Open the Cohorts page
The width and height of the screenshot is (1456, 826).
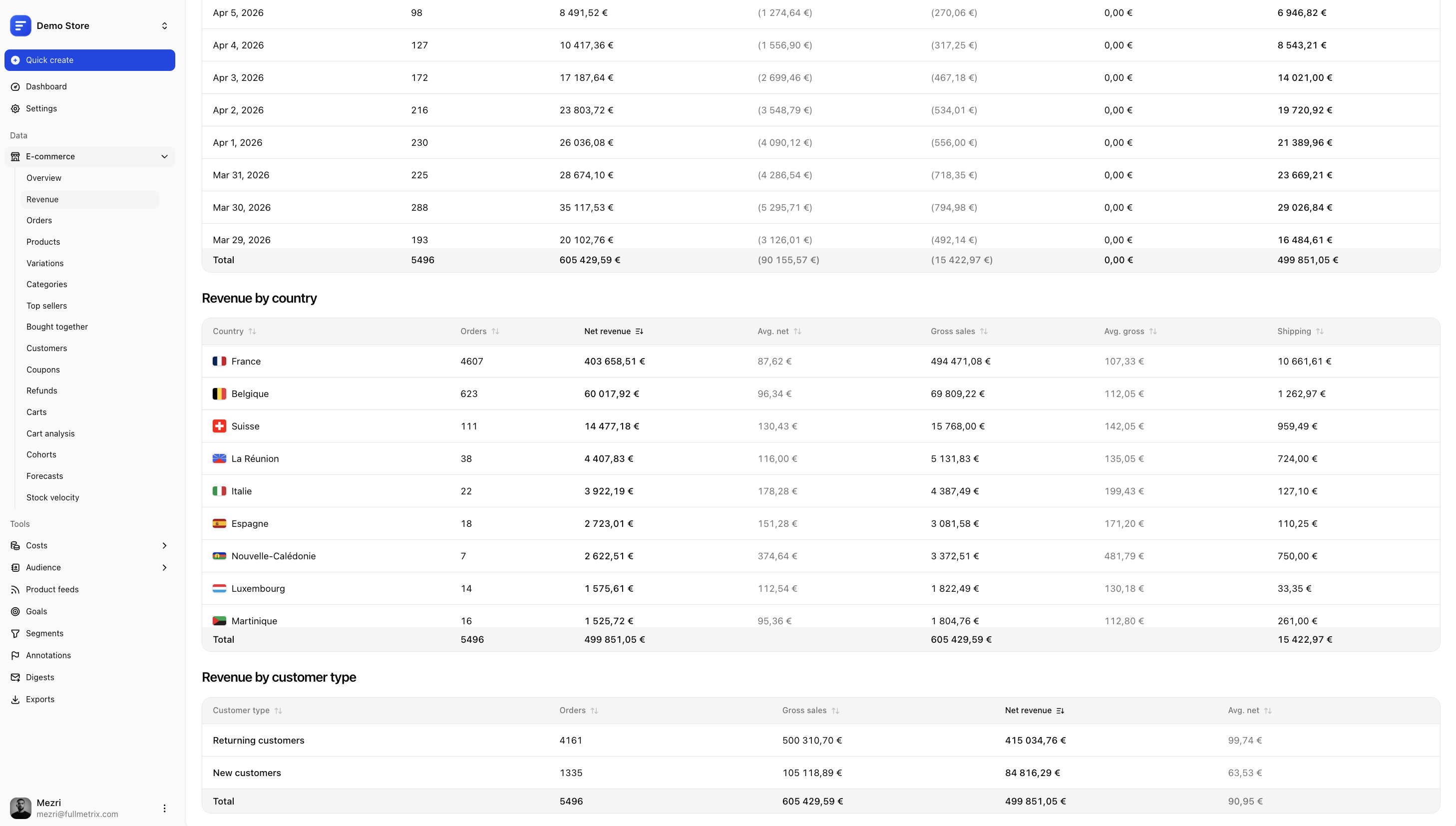(41, 455)
